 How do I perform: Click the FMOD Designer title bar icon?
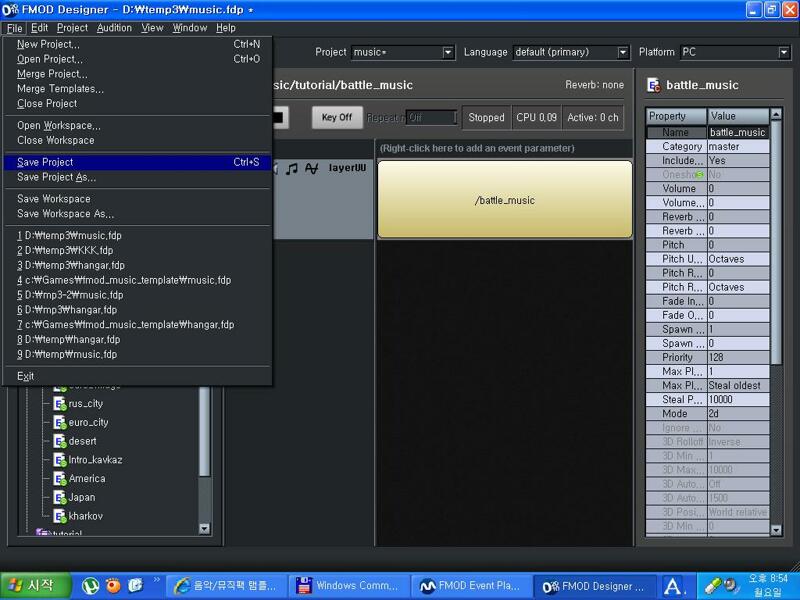[10, 10]
